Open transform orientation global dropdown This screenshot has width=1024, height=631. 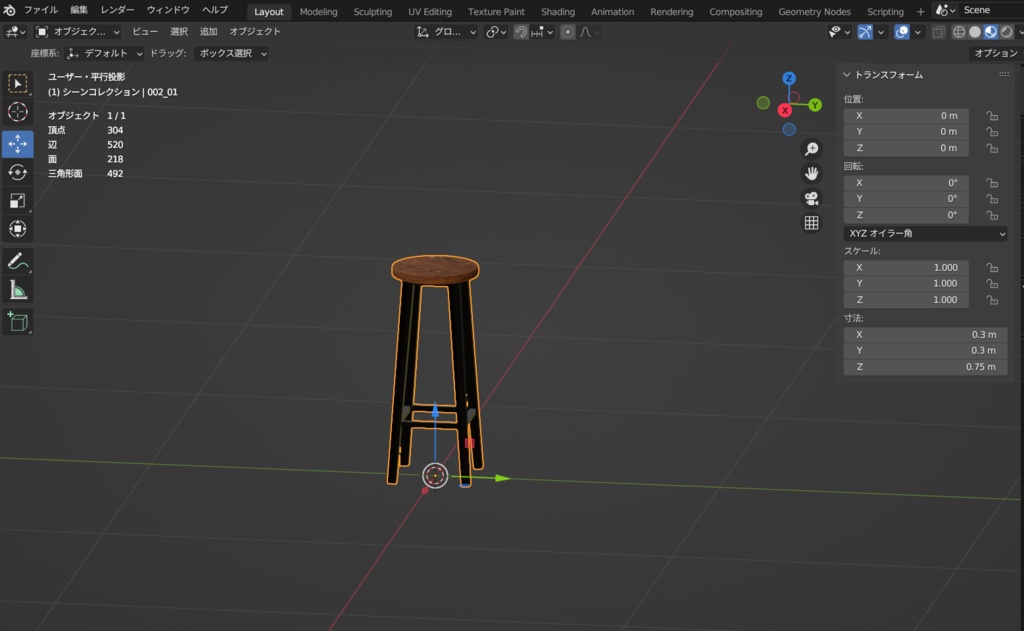(446, 32)
